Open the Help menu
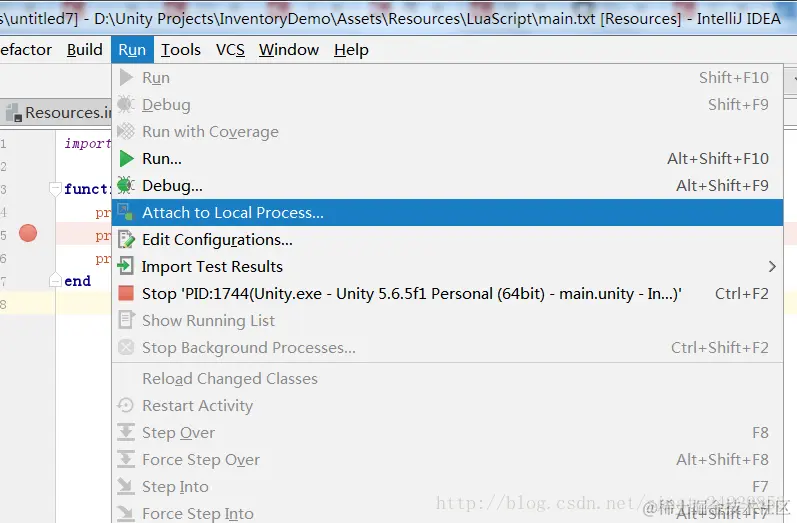The height and width of the screenshot is (523, 797). [351, 50]
